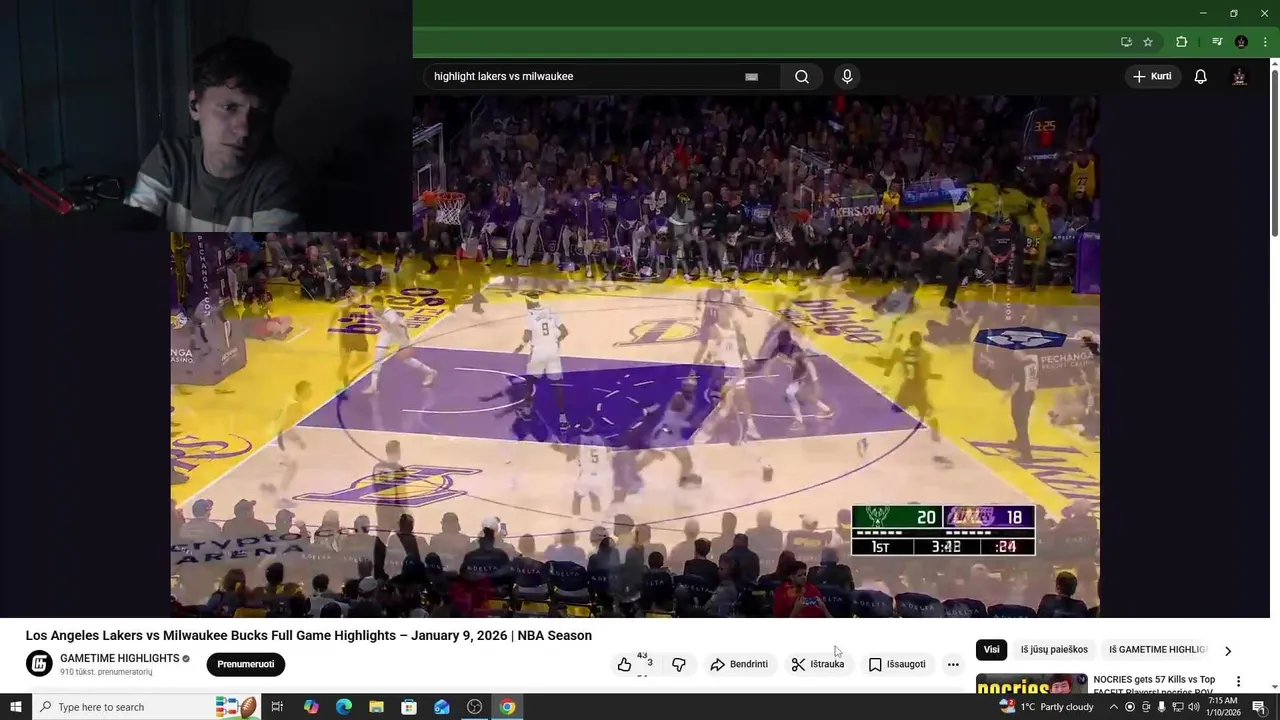1280x720 pixels.
Task: Select the Visi filter chip
Action: tap(991, 650)
